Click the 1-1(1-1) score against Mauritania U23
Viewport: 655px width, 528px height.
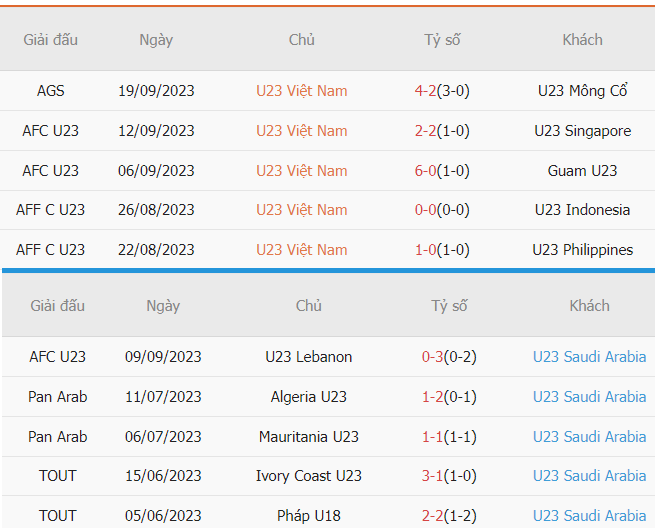449,437
